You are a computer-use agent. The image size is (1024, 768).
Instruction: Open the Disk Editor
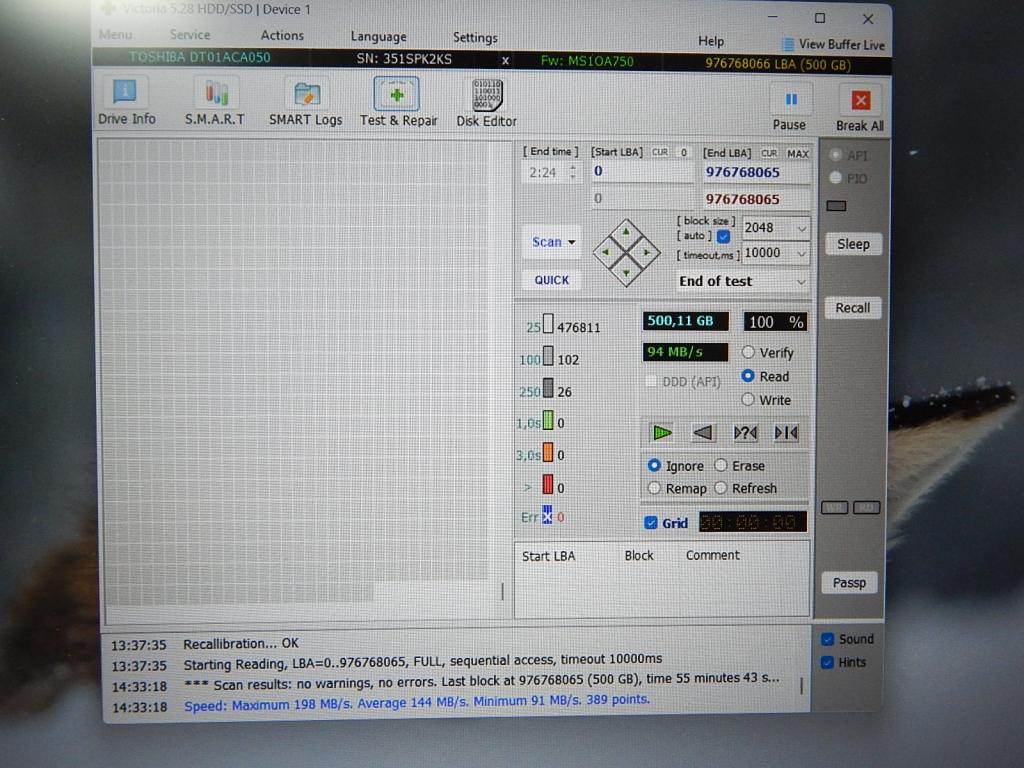[x=486, y=102]
